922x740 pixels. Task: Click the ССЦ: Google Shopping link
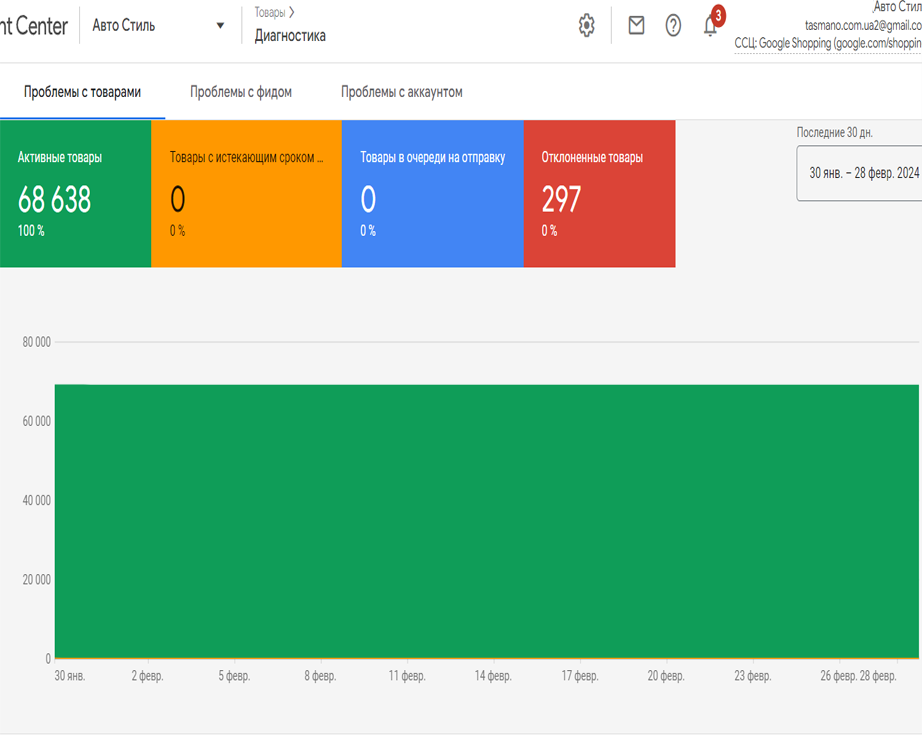(x=828, y=43)
